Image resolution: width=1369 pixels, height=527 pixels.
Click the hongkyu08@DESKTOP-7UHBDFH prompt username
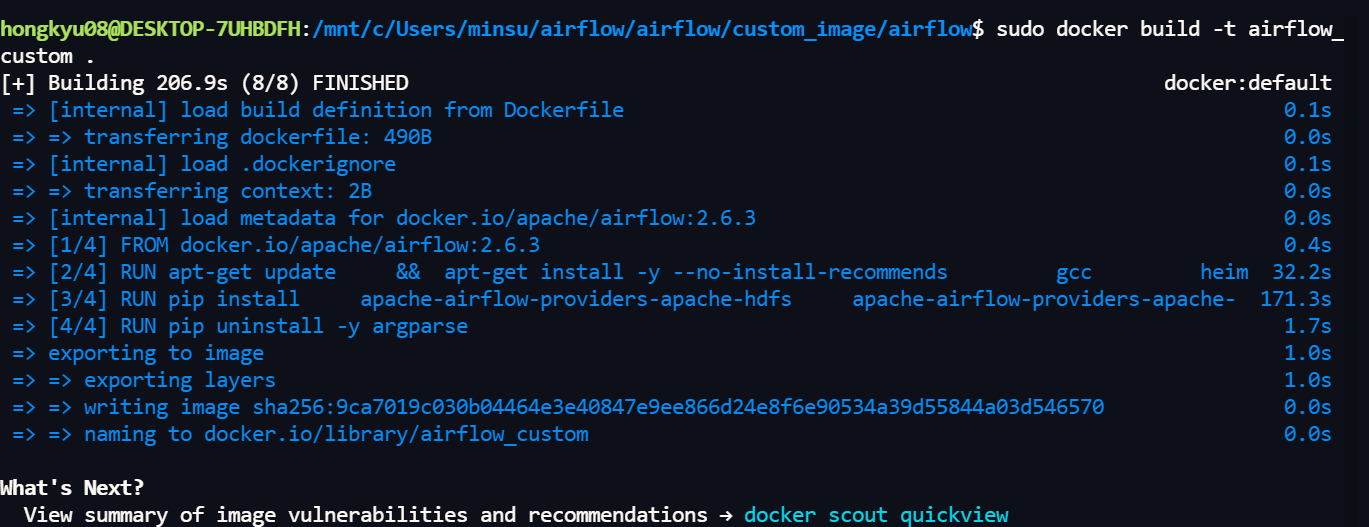(x=150, y=29)
